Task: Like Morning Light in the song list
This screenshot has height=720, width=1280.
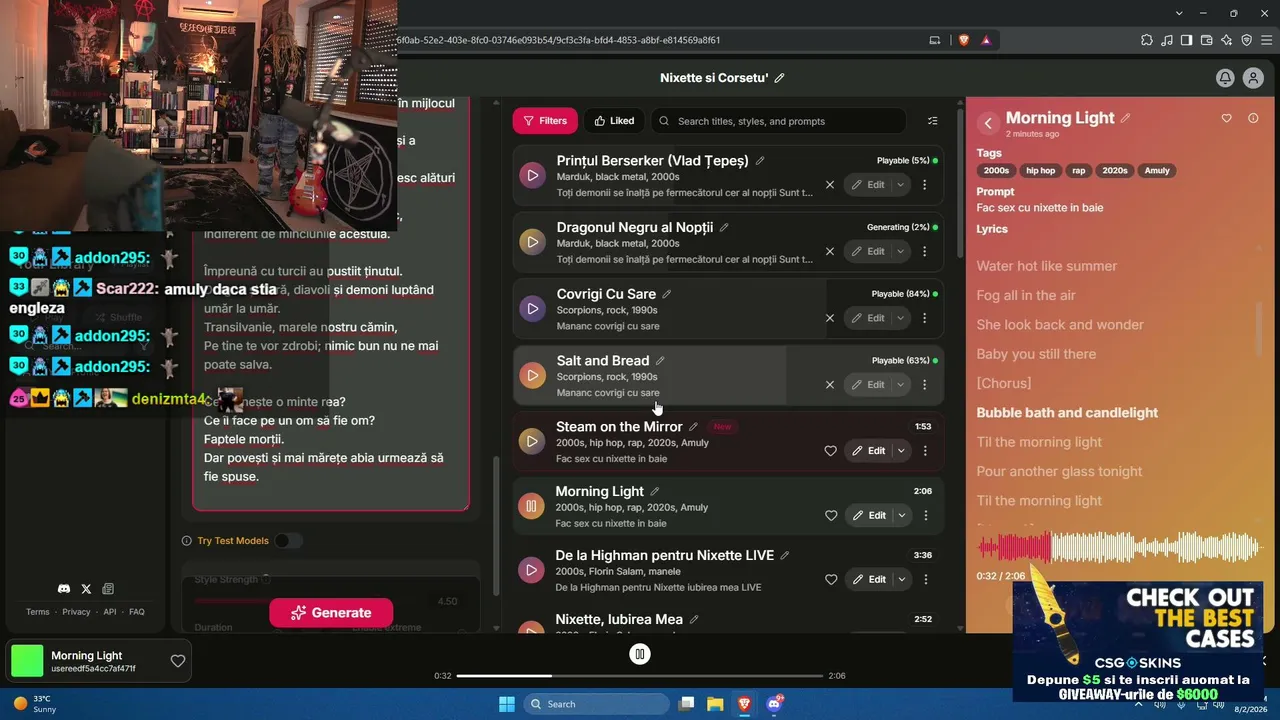Action: (x=831, y=516)
